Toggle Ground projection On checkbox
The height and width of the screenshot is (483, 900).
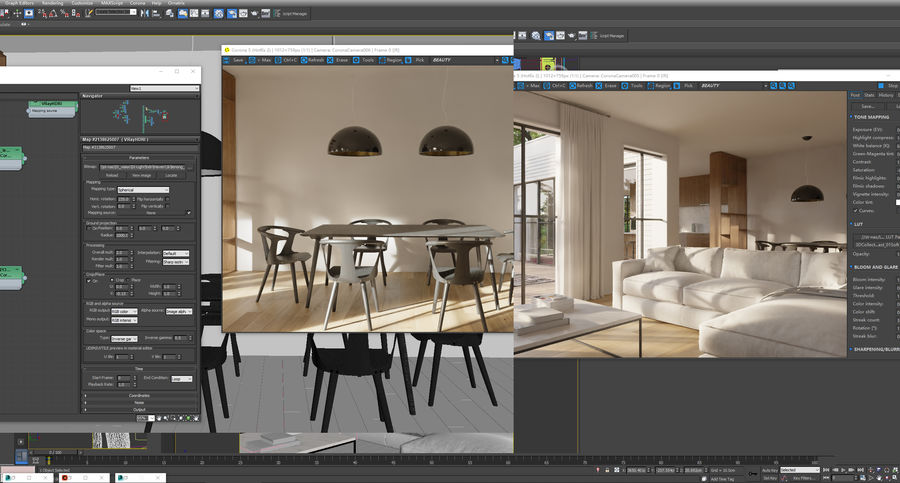(88, 228)
